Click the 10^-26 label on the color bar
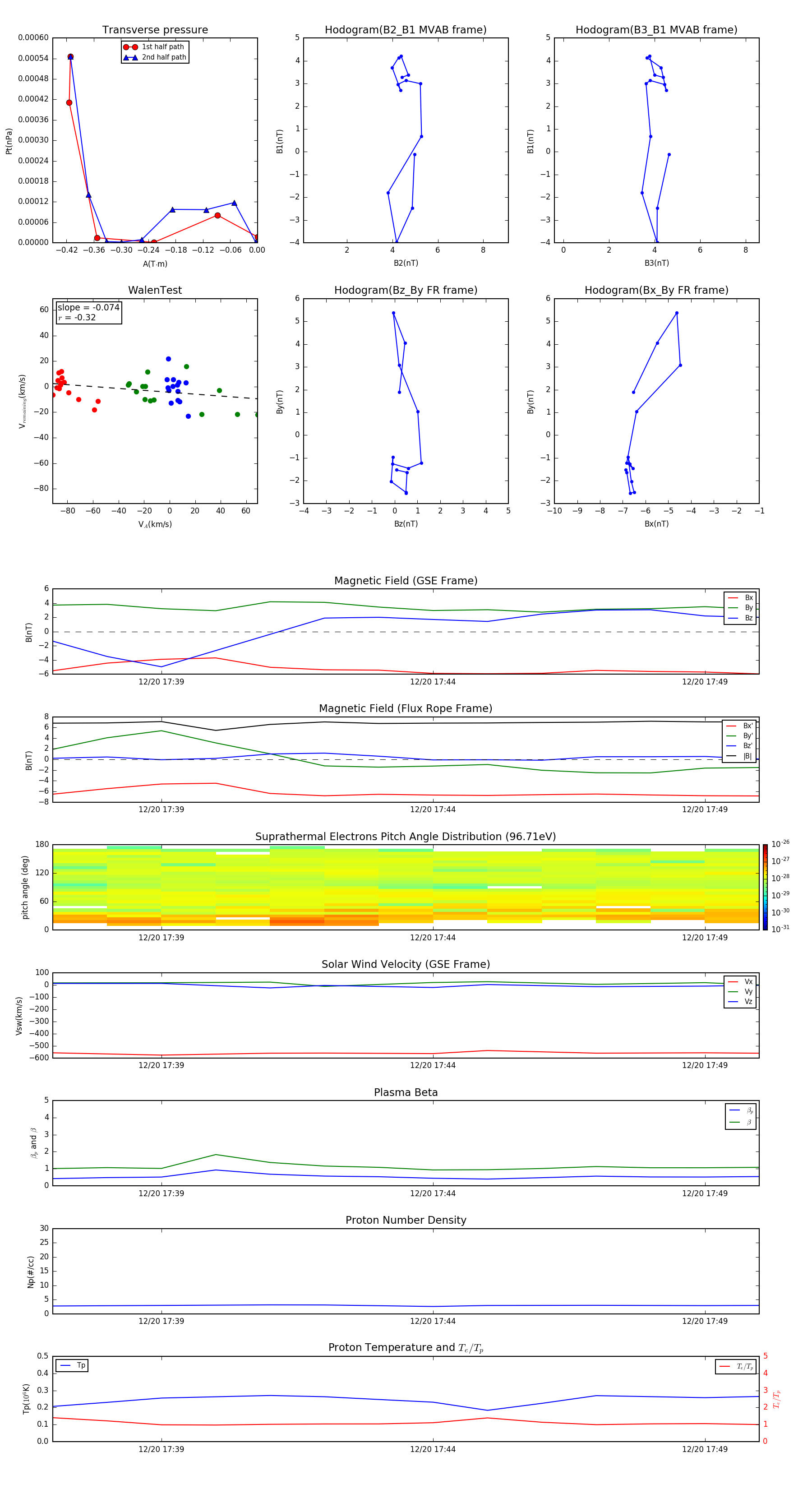The image size is (812, 1489). coord(780,844)
